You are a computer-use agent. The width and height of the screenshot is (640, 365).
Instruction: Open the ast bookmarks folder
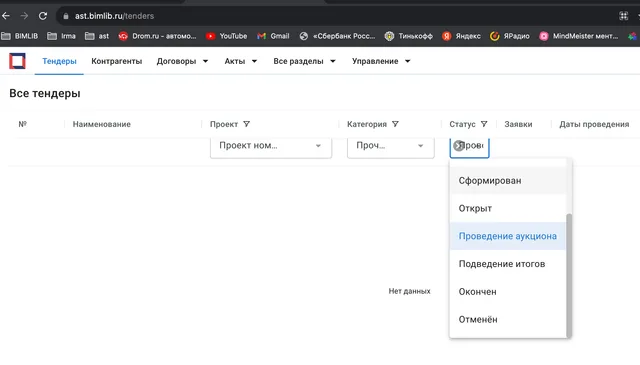pos(97,36)
